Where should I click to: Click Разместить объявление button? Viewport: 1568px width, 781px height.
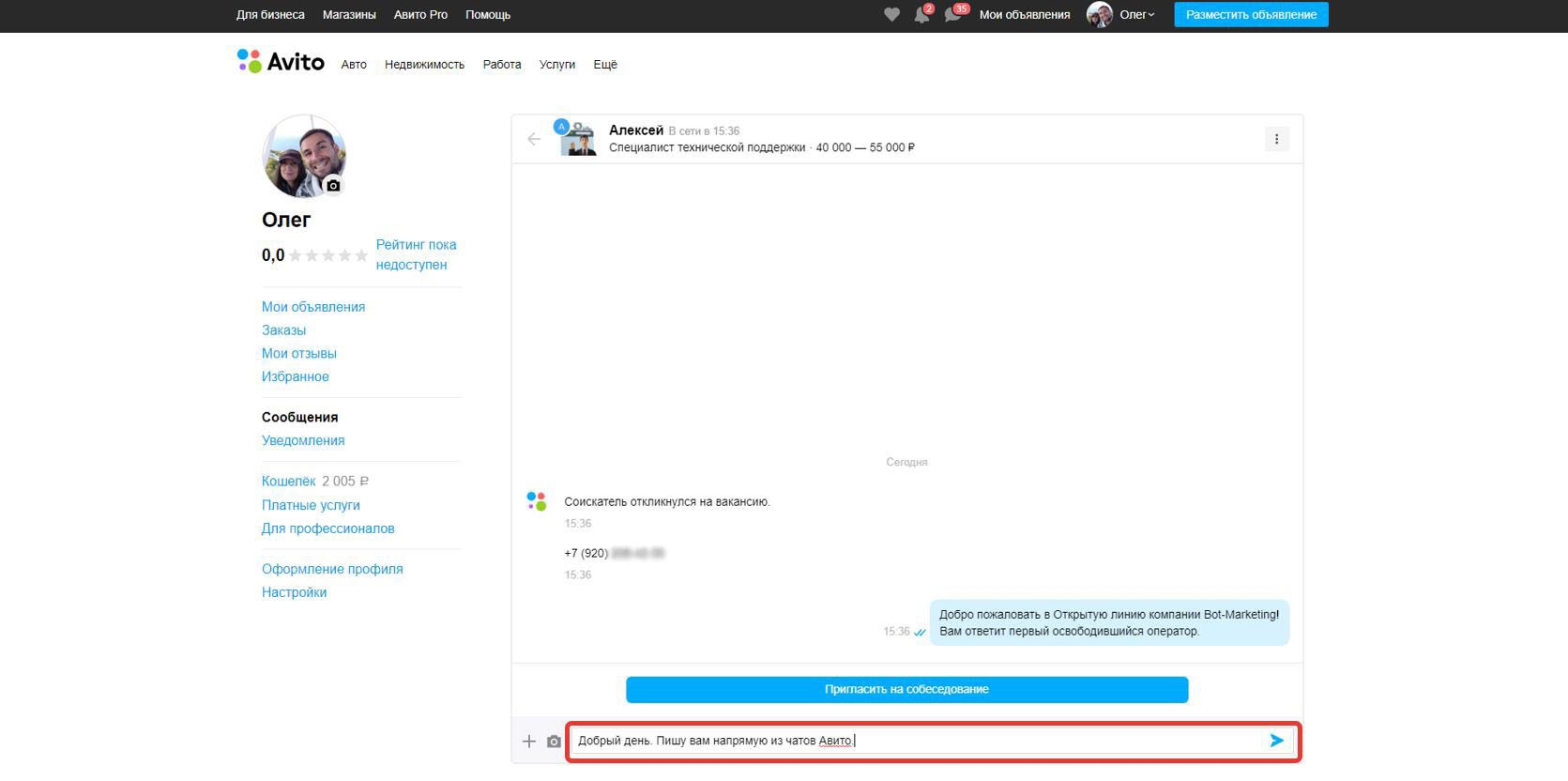[1251, 15]
